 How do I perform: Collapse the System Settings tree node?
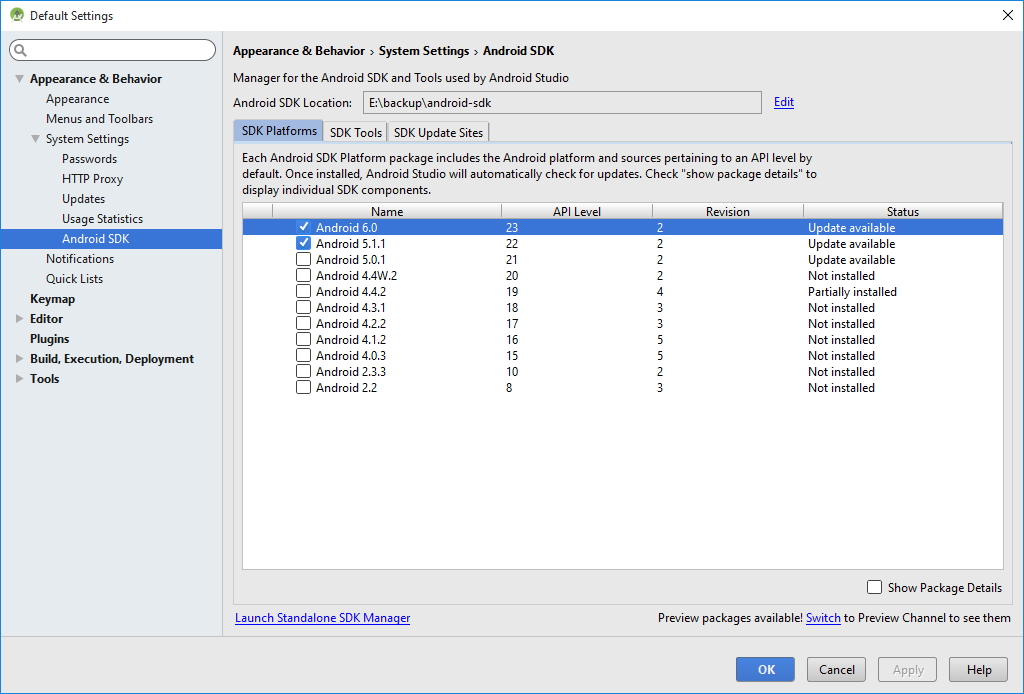[x=35, y=139]
